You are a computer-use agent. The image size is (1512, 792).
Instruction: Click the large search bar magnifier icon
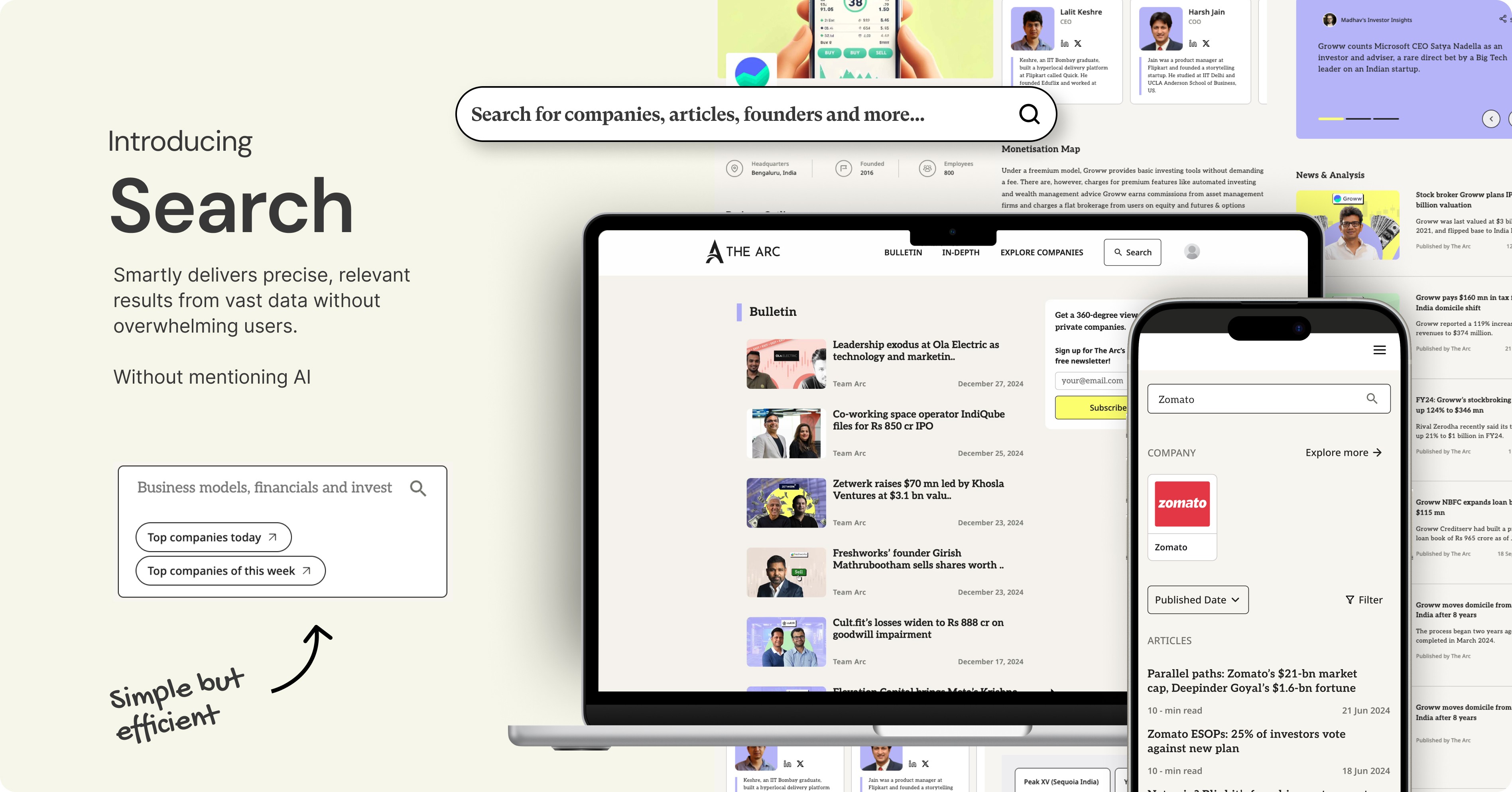(1029, 114)
